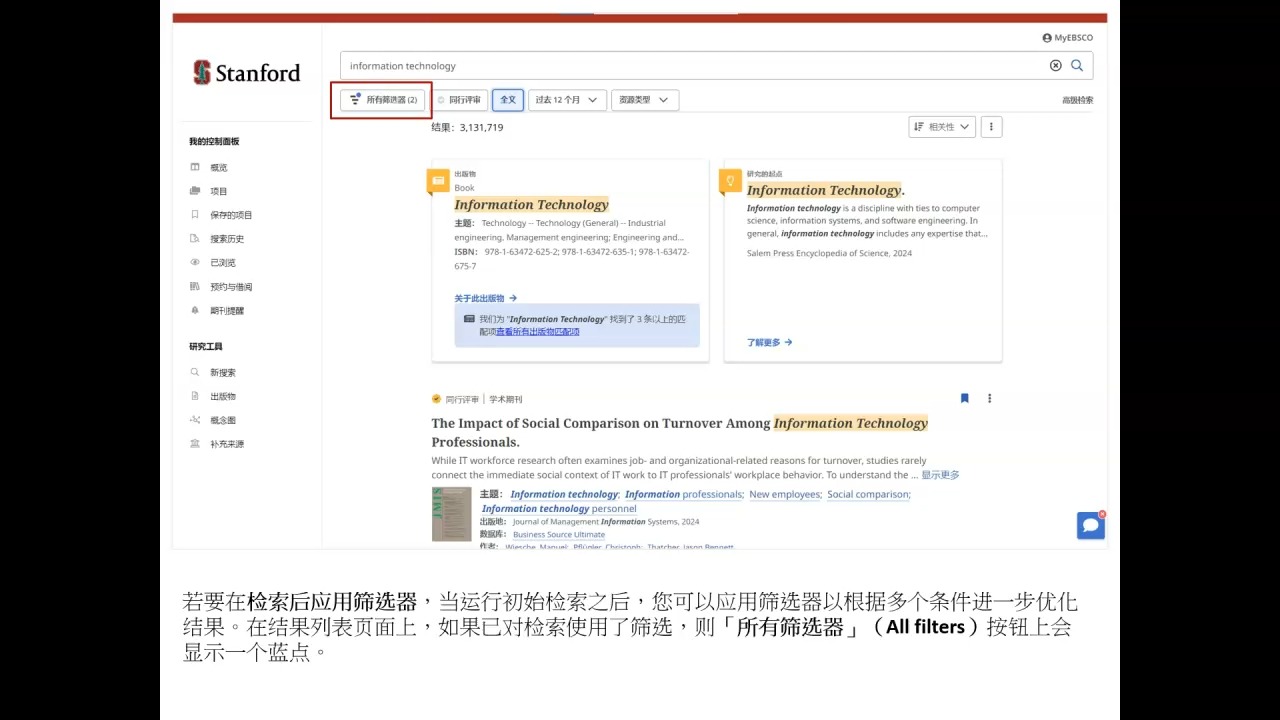Expand the 资源类型 source type dropdown
The width and height of the screenshot is (1280, 720).
coord(645,100)
